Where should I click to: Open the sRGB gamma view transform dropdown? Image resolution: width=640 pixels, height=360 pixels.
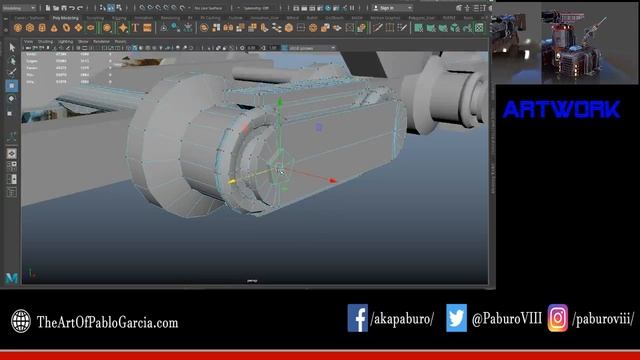312,48
